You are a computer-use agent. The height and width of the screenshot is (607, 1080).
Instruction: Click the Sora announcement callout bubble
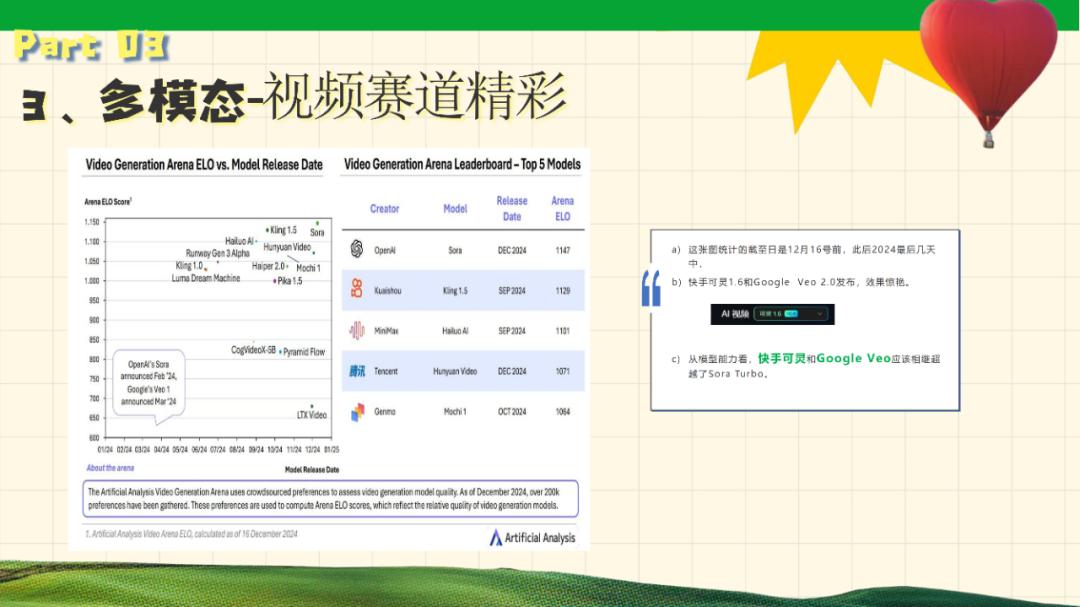148,382
